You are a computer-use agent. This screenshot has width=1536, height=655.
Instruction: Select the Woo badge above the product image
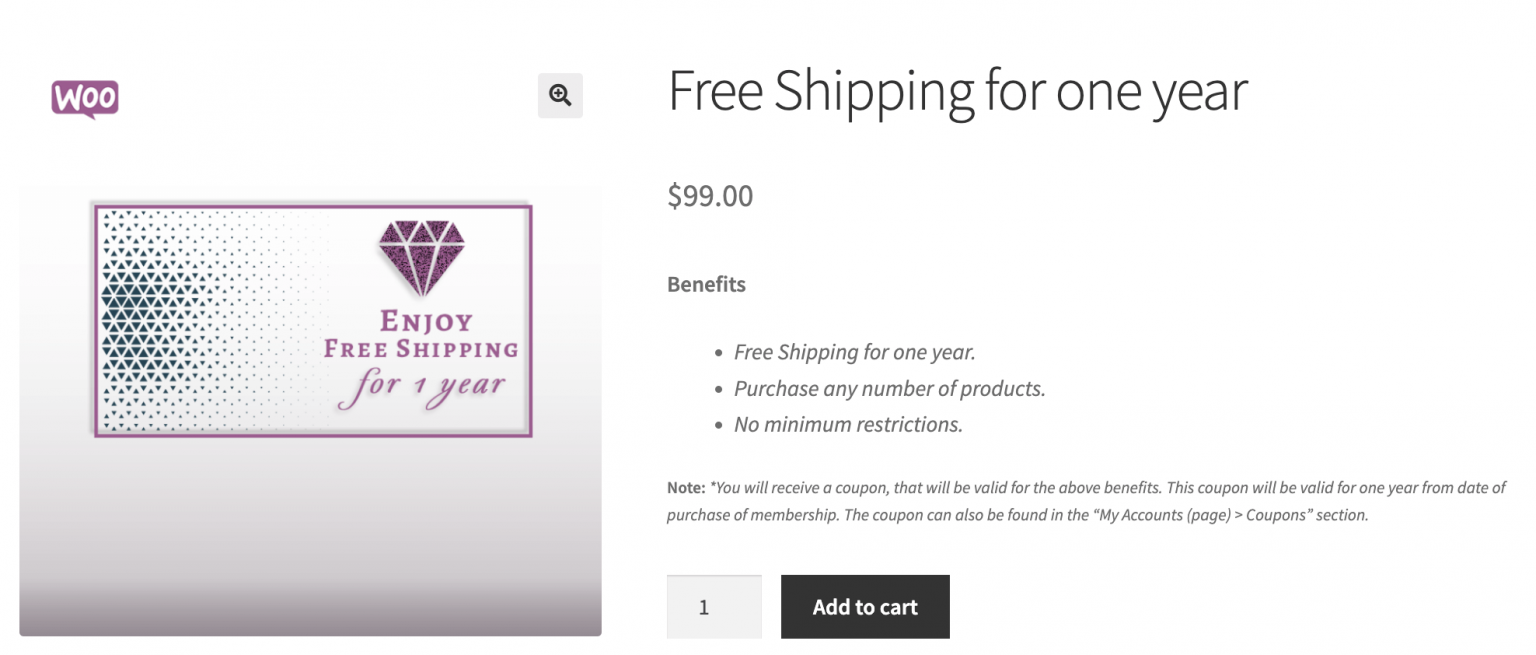tap(85, 96)
